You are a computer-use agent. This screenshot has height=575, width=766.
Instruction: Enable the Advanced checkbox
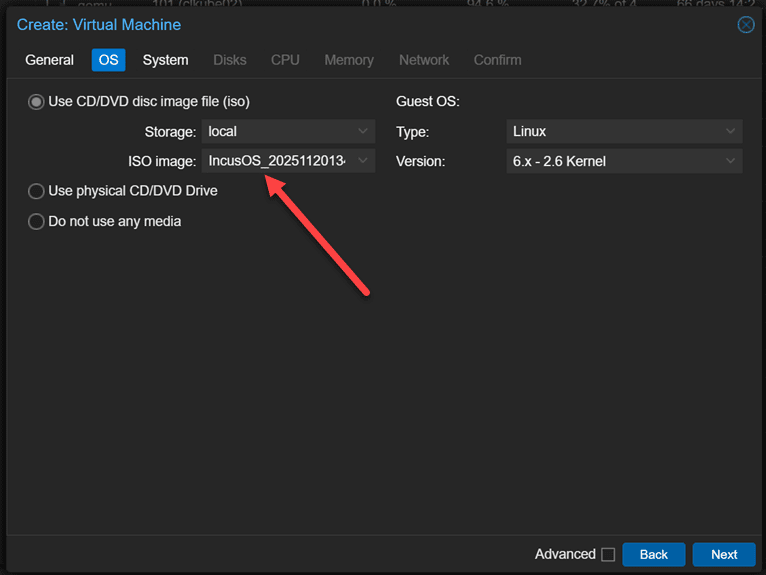point(608,554)
